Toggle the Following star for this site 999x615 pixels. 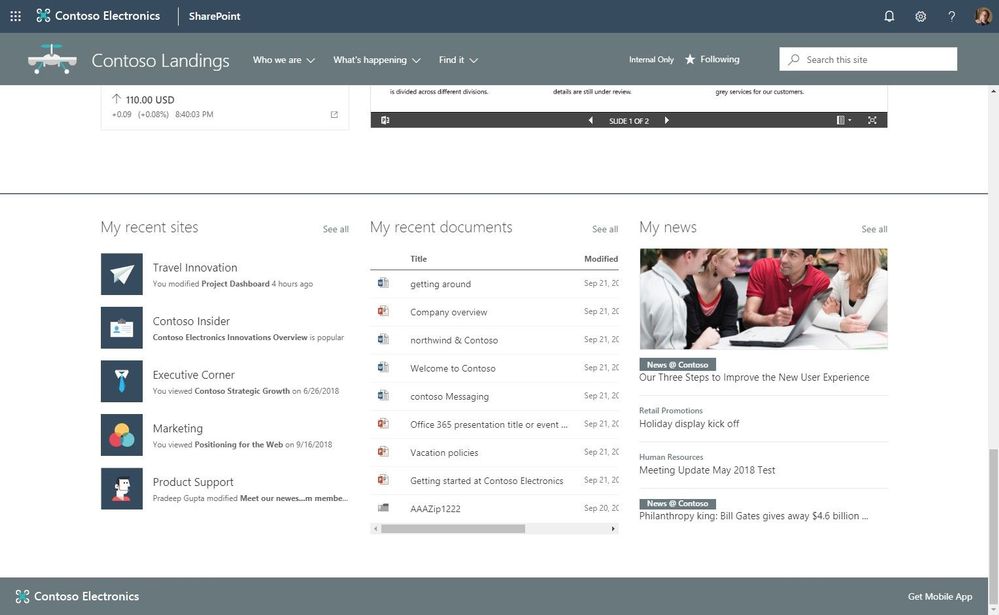(x=689, y=59)
